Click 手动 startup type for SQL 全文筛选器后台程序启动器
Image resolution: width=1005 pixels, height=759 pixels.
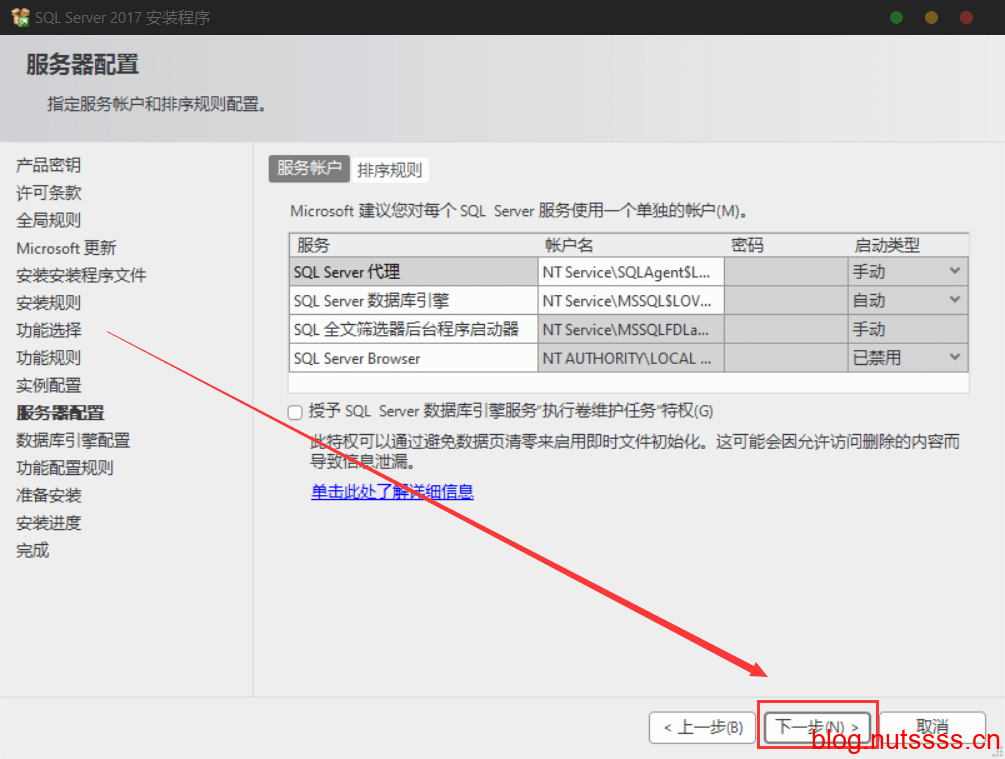coord(908,329)
